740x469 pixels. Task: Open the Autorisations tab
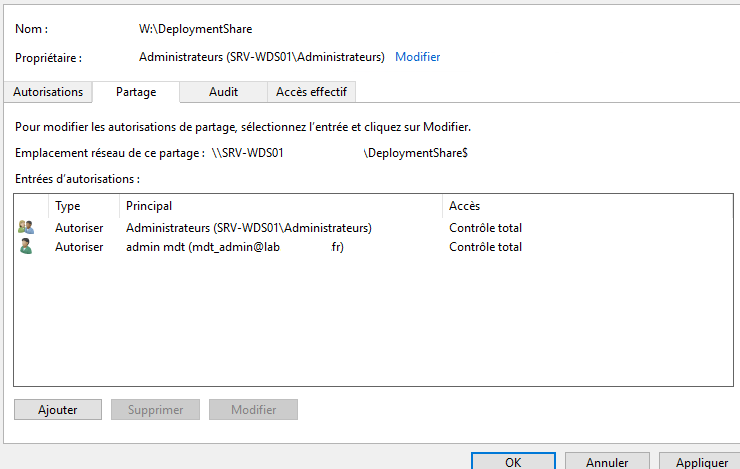pos(48,92)
